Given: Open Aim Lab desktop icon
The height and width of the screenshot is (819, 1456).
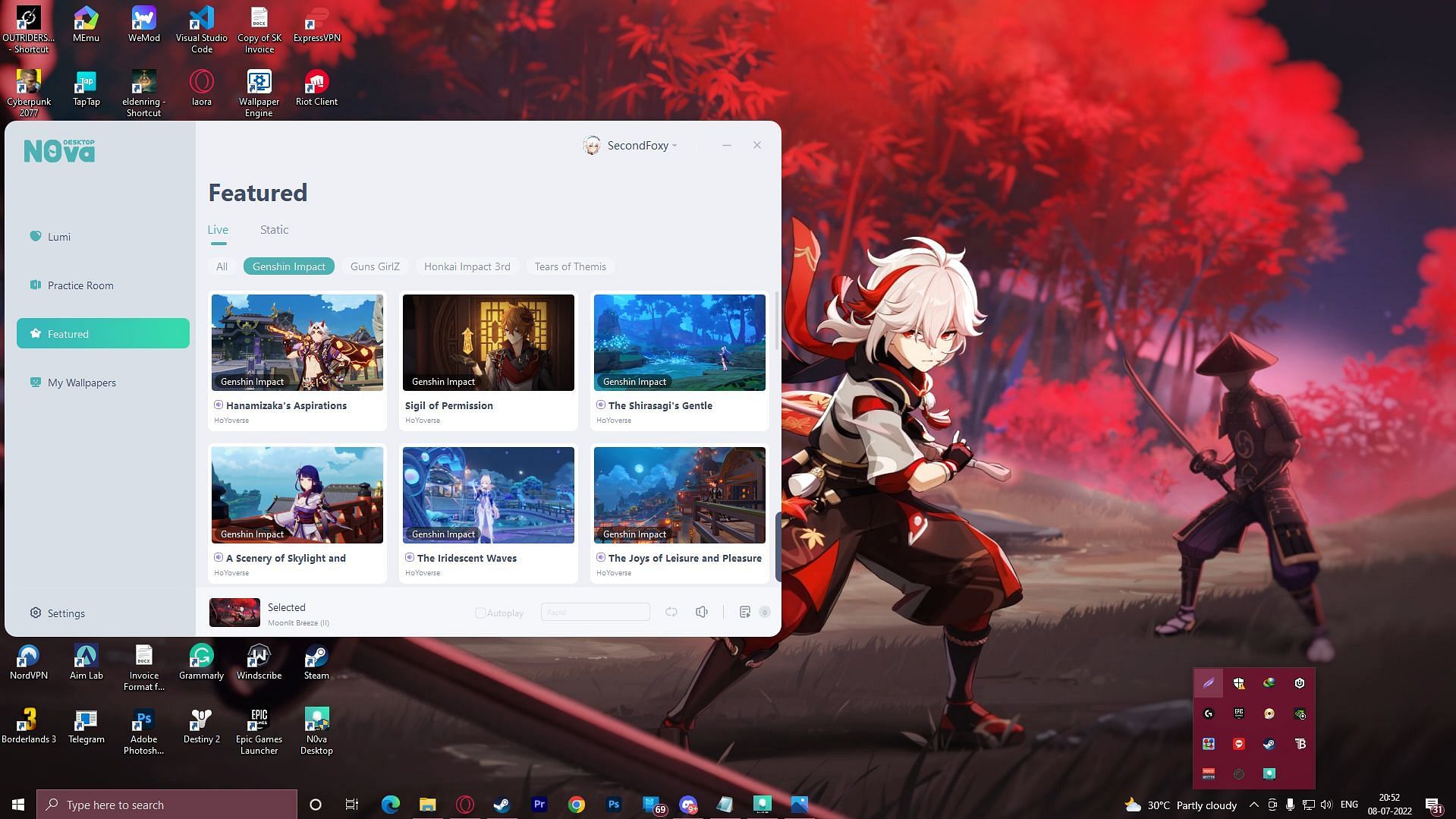Looking at the screenshot, I should [86, 662].
